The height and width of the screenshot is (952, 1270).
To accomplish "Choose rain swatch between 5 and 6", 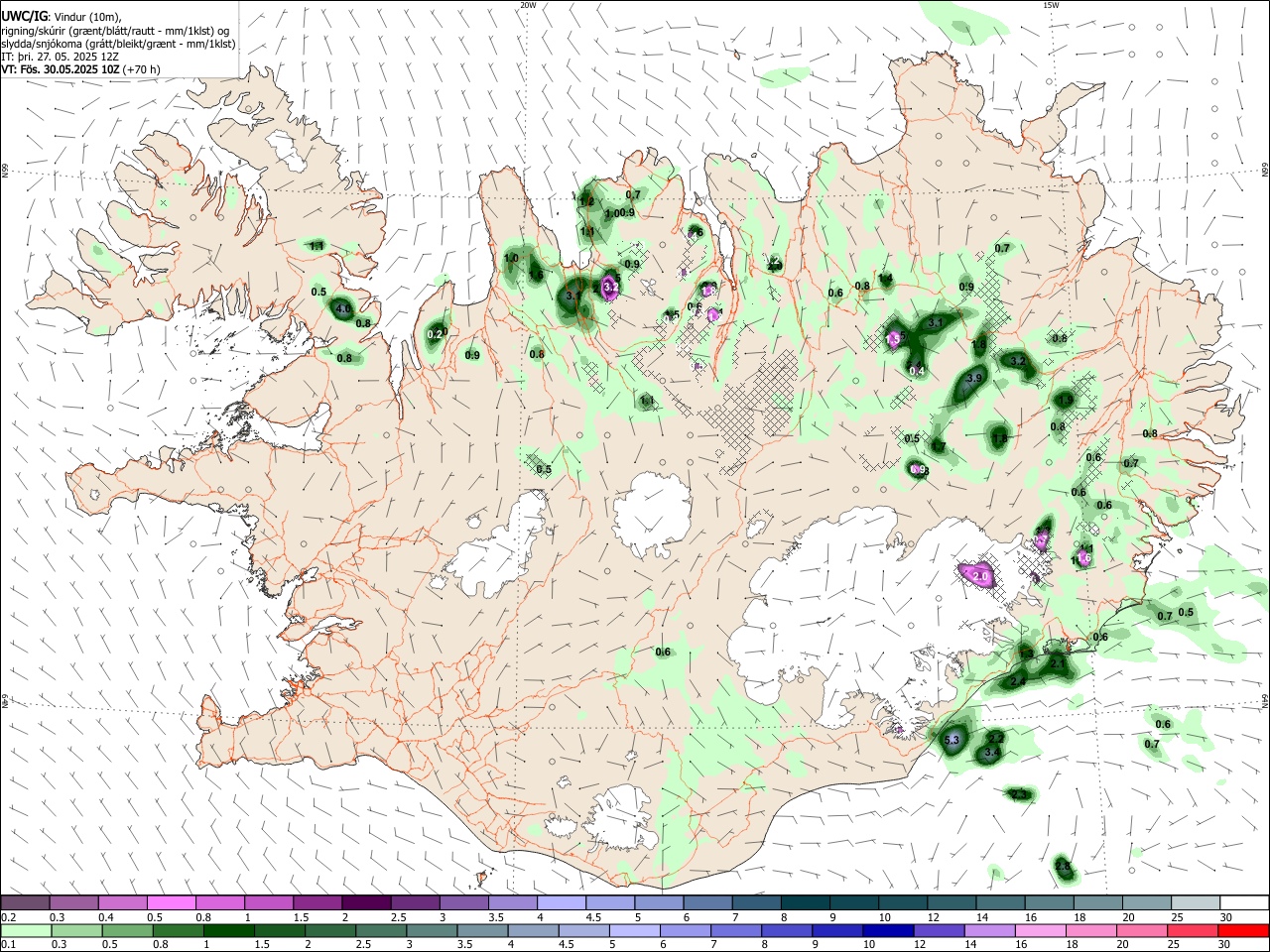I will point(634,930).
